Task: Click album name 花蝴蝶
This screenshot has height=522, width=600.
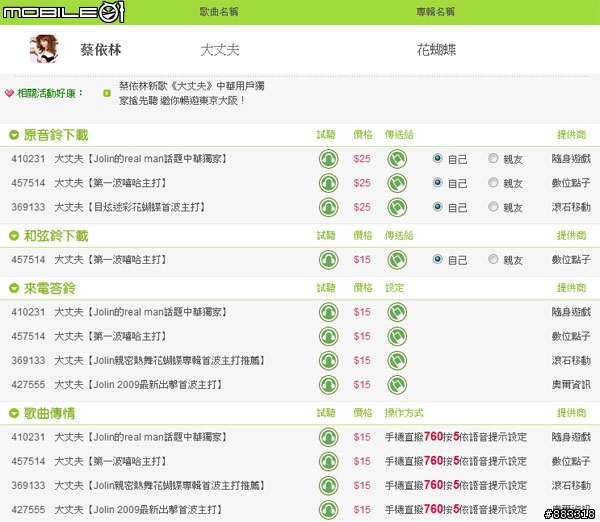Action: [436, 50]
